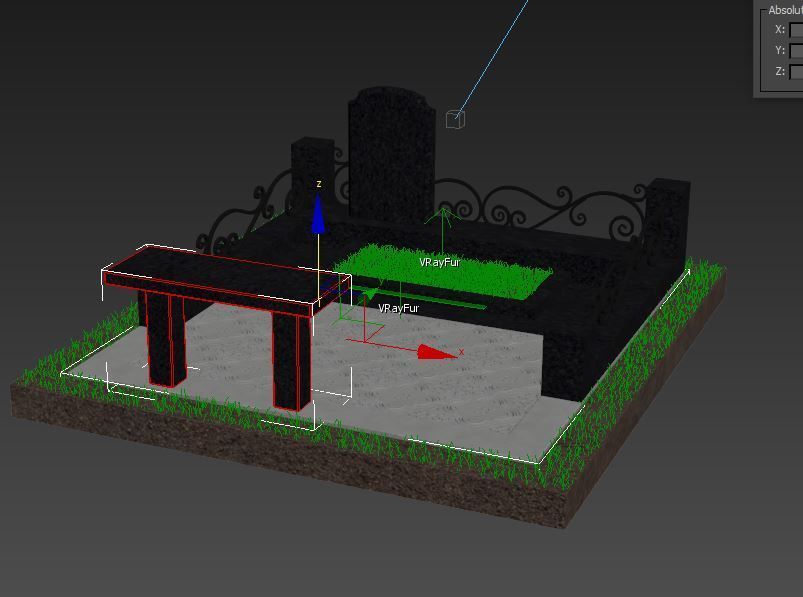
Task: Click the blue Z-axis arrow of the move gizmo
Action: click(x=318, y=215)
